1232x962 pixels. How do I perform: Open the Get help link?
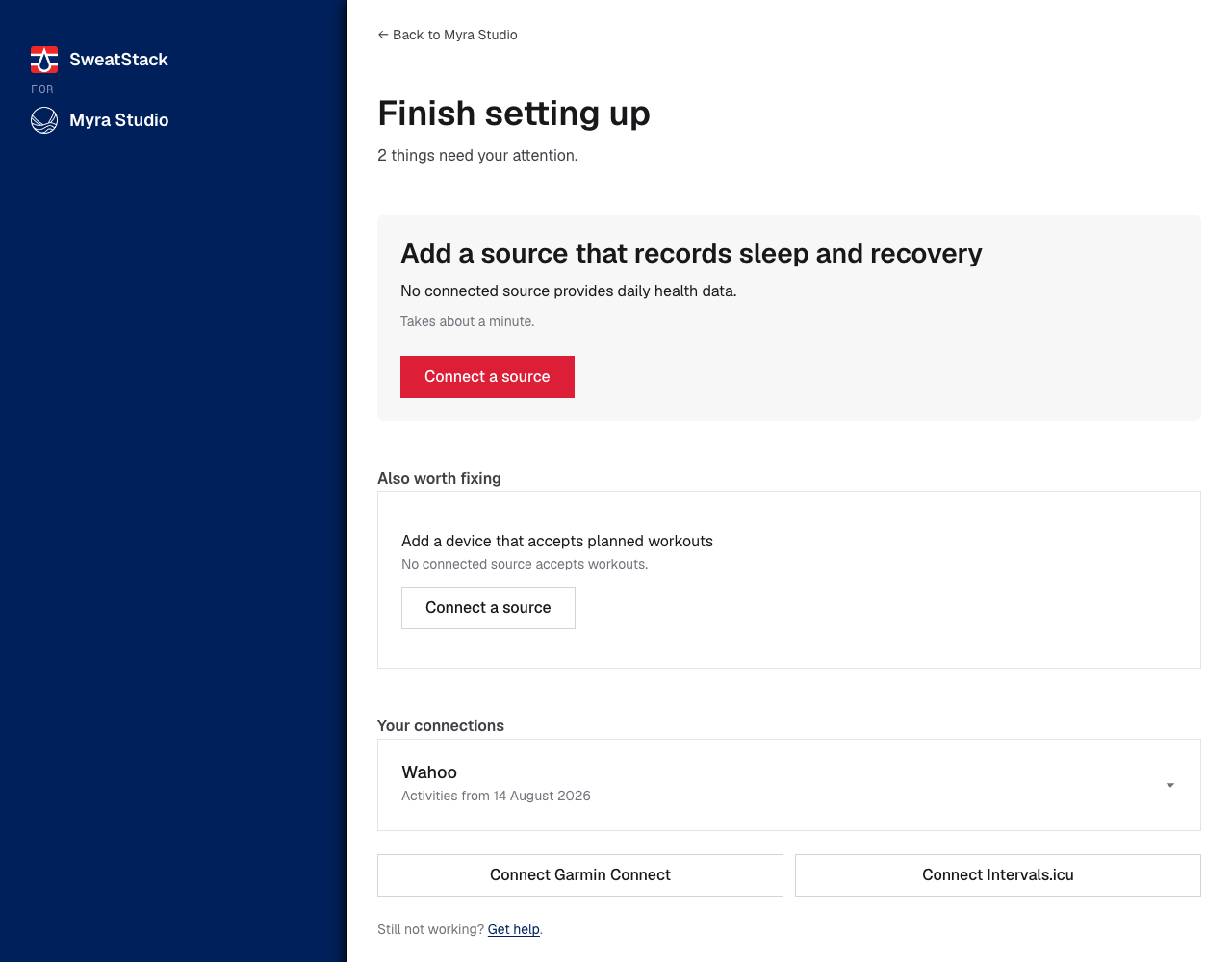(x=514, y=929)
